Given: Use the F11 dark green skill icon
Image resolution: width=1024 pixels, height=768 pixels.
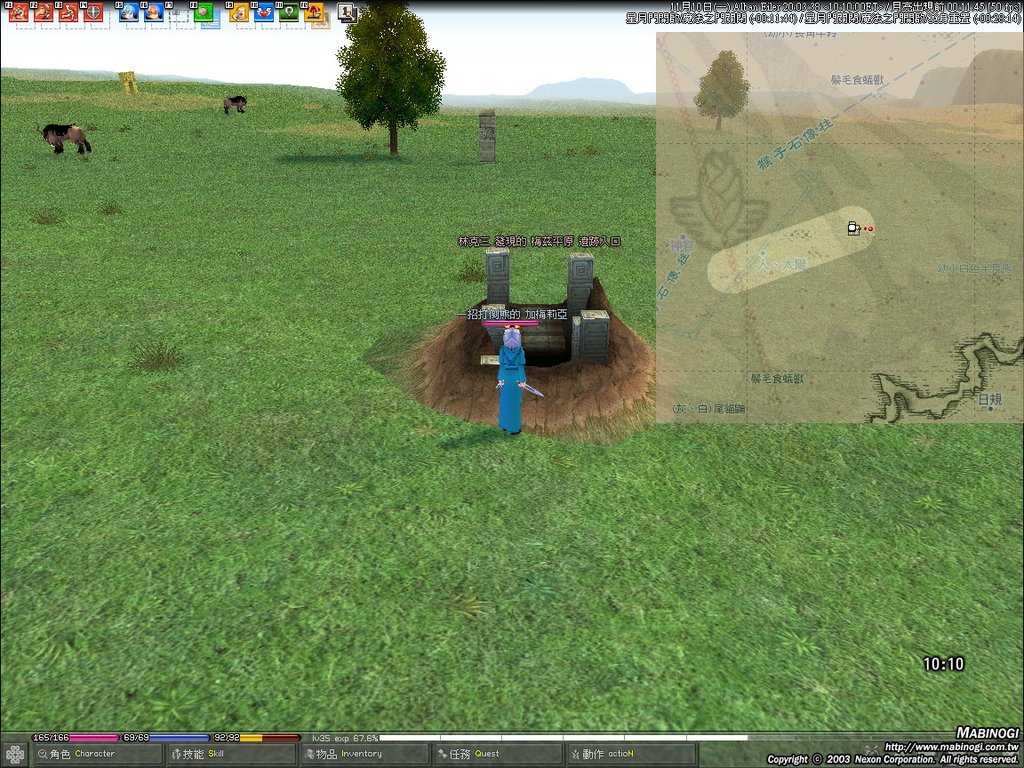Looking at the screenshot, I should 289,12.
